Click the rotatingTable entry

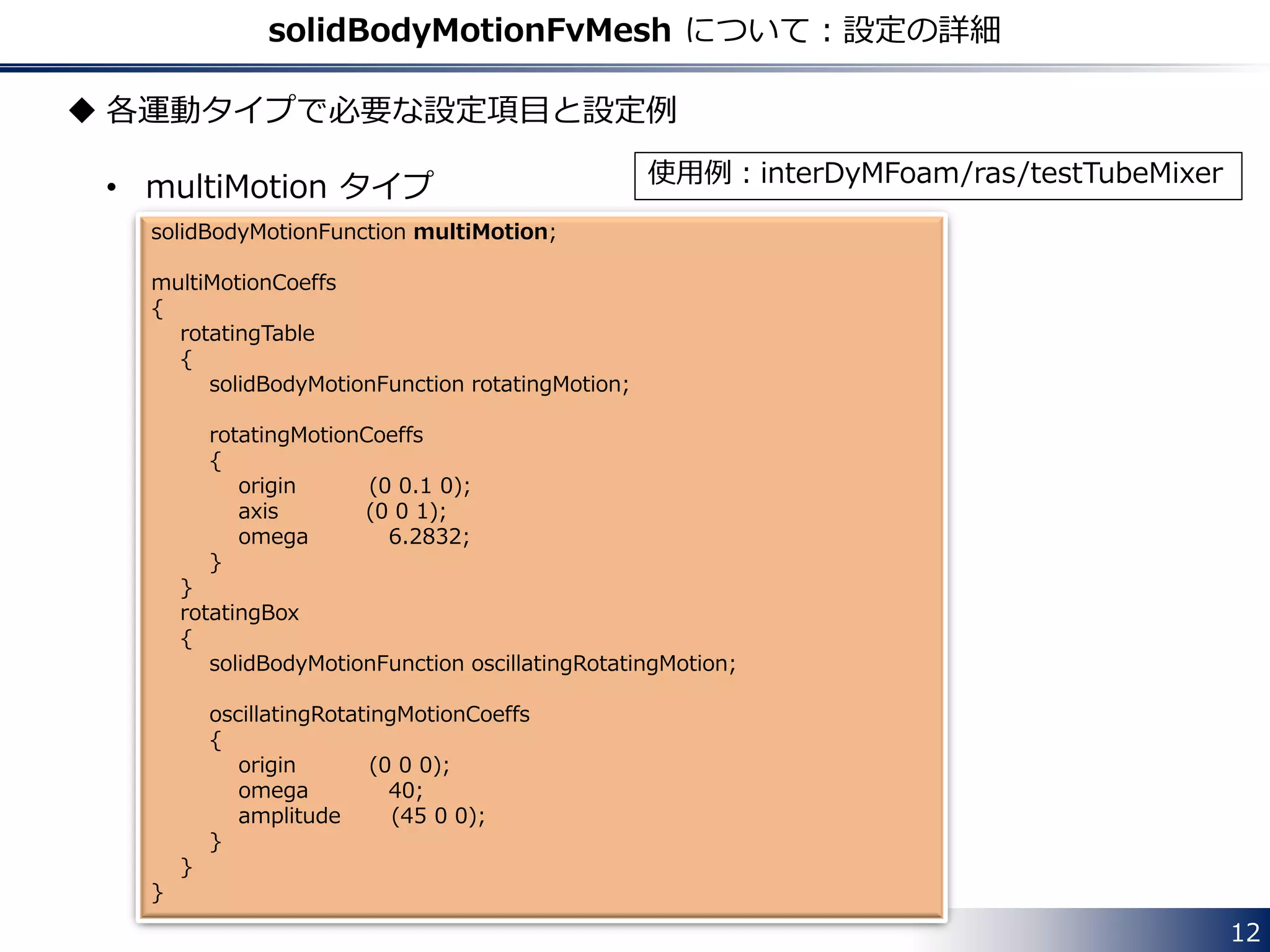(x=247, y=333)
